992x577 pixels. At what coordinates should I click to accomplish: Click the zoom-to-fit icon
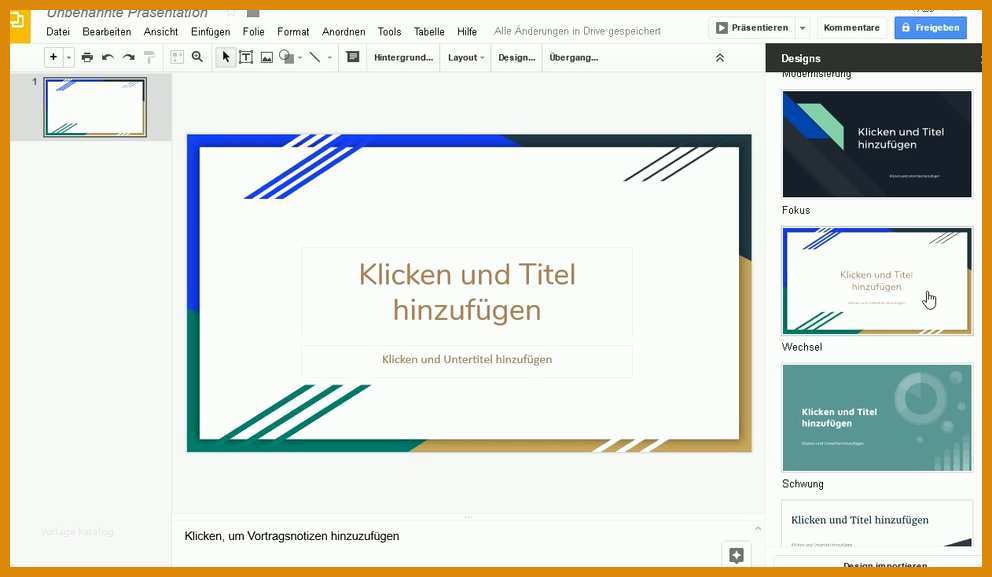pyautogui.click(x=177, y=58)
